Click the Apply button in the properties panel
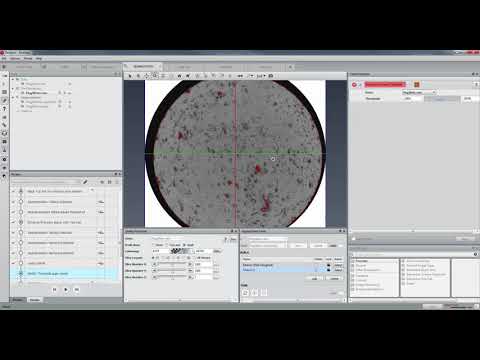This screenshot has width=480, height=360. [x=465, y=239]
